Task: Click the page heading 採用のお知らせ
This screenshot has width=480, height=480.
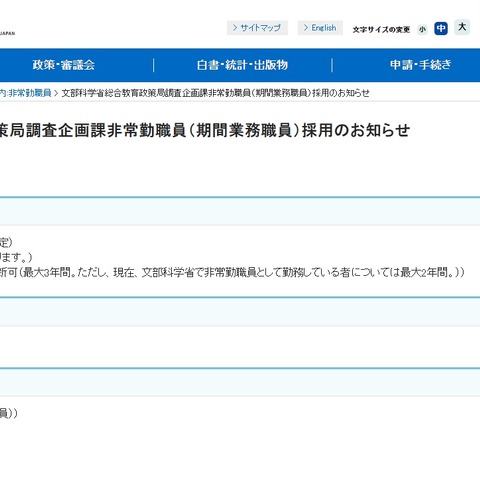Action: coord(356,130)
